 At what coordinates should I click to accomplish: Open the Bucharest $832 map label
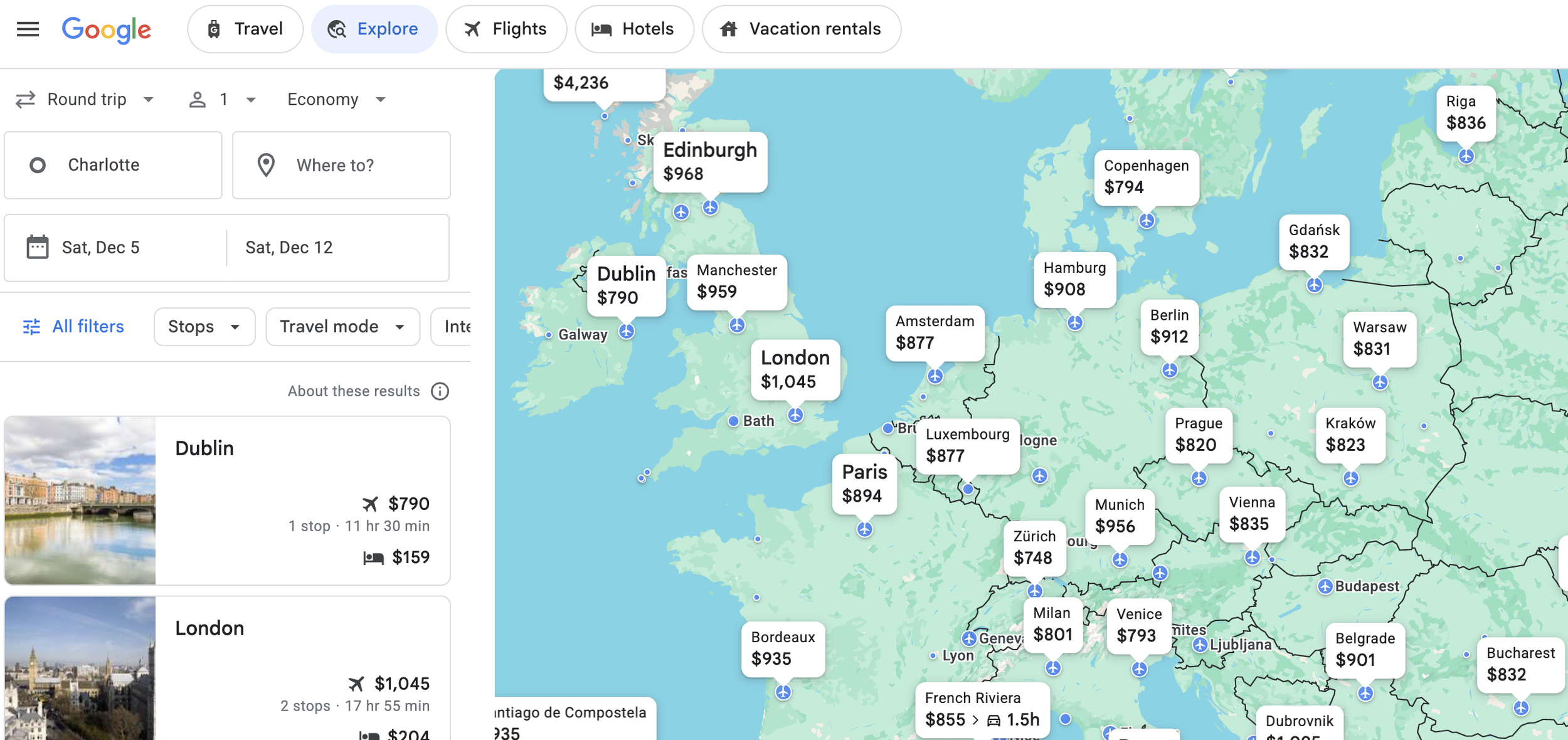[1521, 665]
